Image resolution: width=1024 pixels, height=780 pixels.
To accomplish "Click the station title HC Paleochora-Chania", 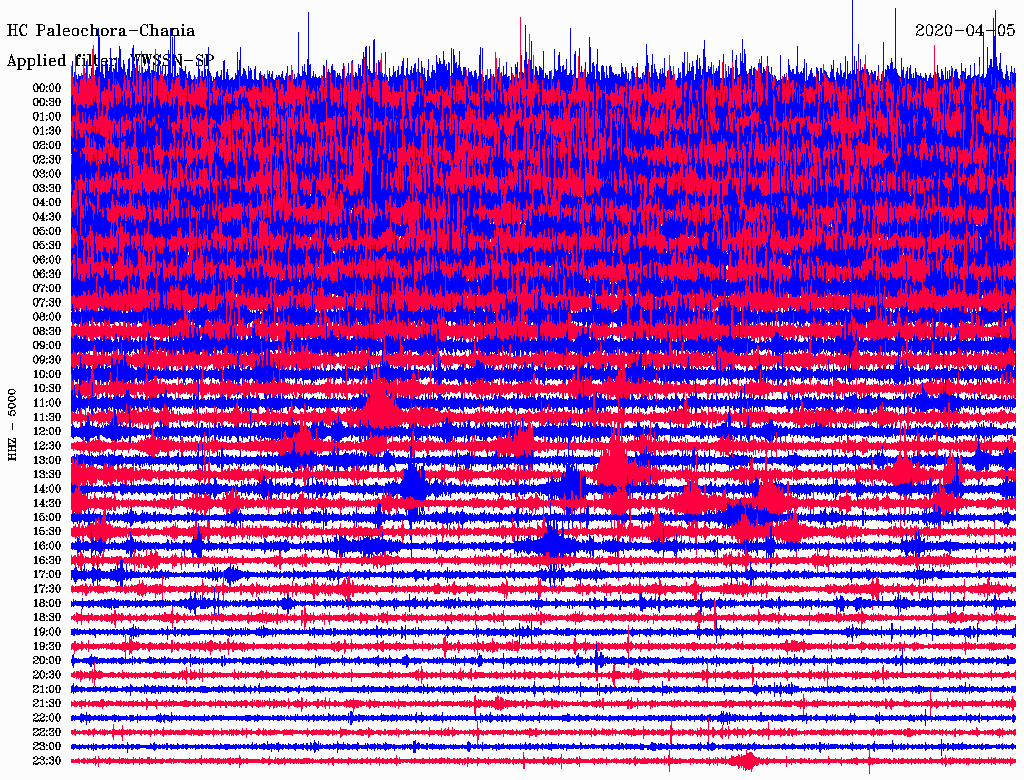I will click(101, 31).
